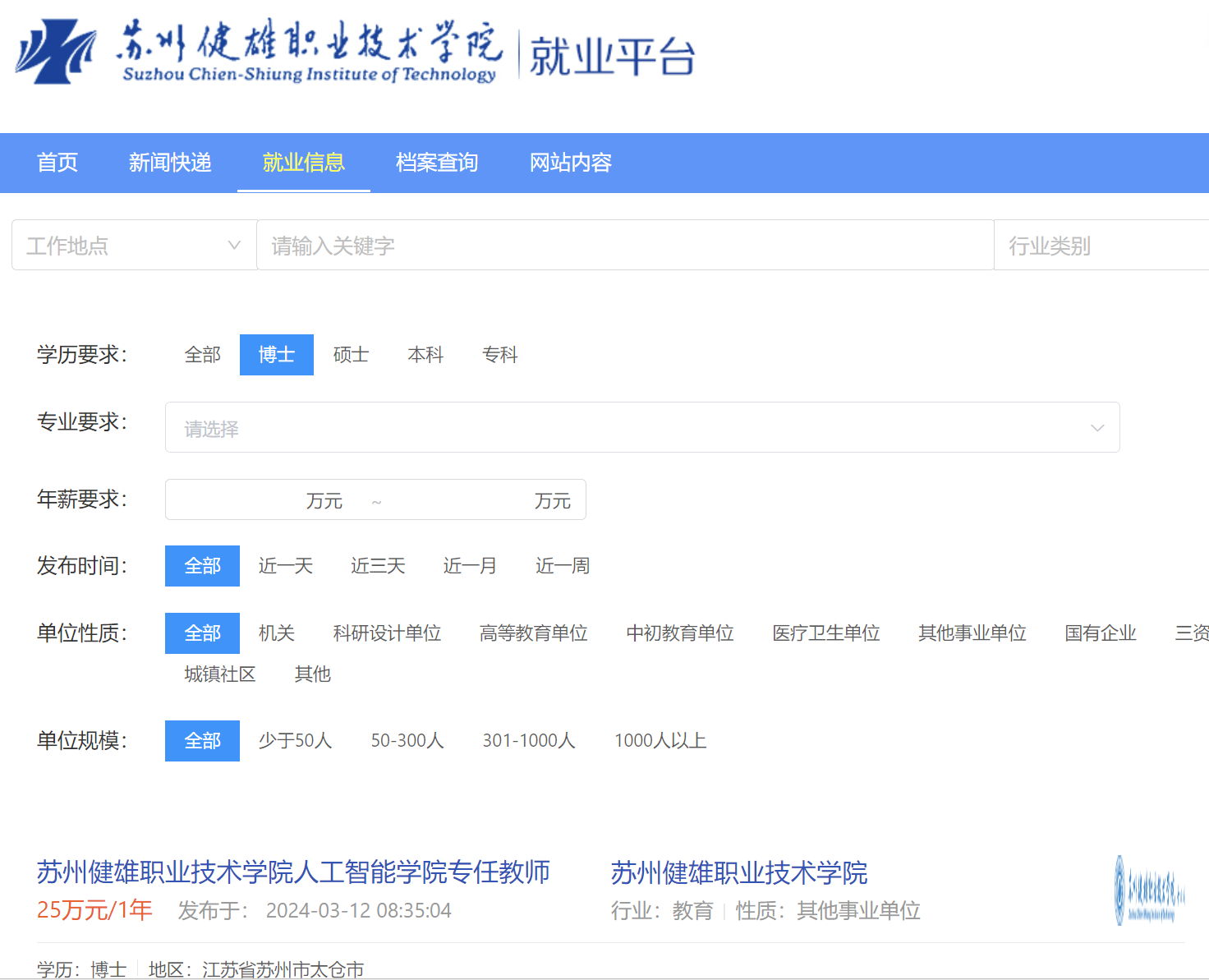Open the 行业类别 dropdown
Viewport: 1209px width, 980px height.
pos(1101,245)
